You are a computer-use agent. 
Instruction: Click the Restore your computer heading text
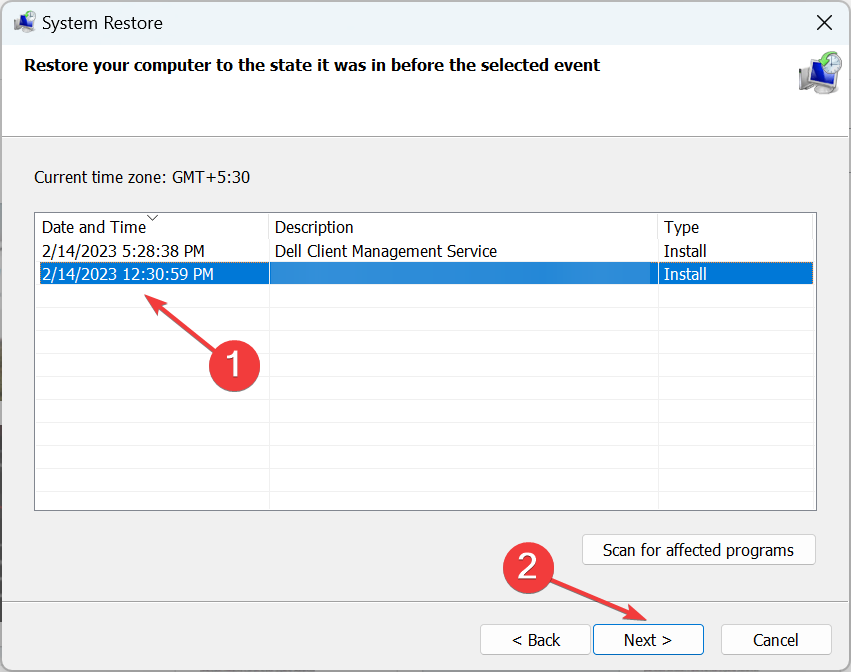click(312, 65)
